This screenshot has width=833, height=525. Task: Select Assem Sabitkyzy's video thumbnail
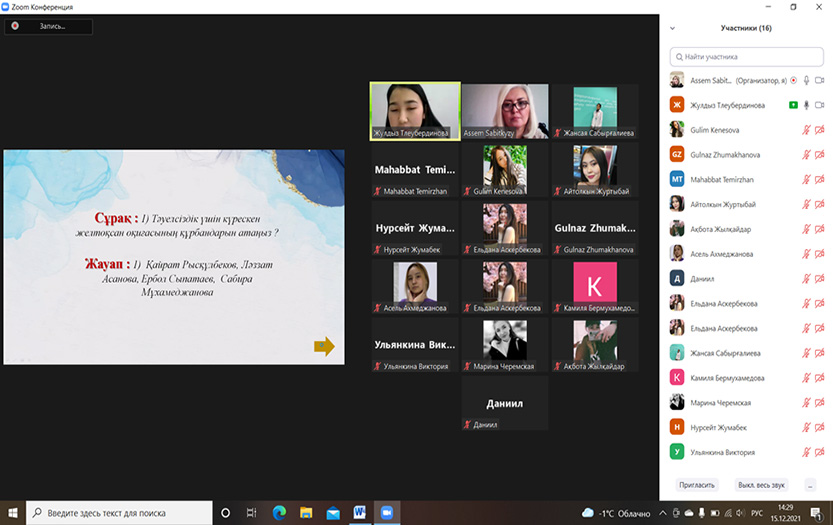pyautogui.click(x=505, y=110)
